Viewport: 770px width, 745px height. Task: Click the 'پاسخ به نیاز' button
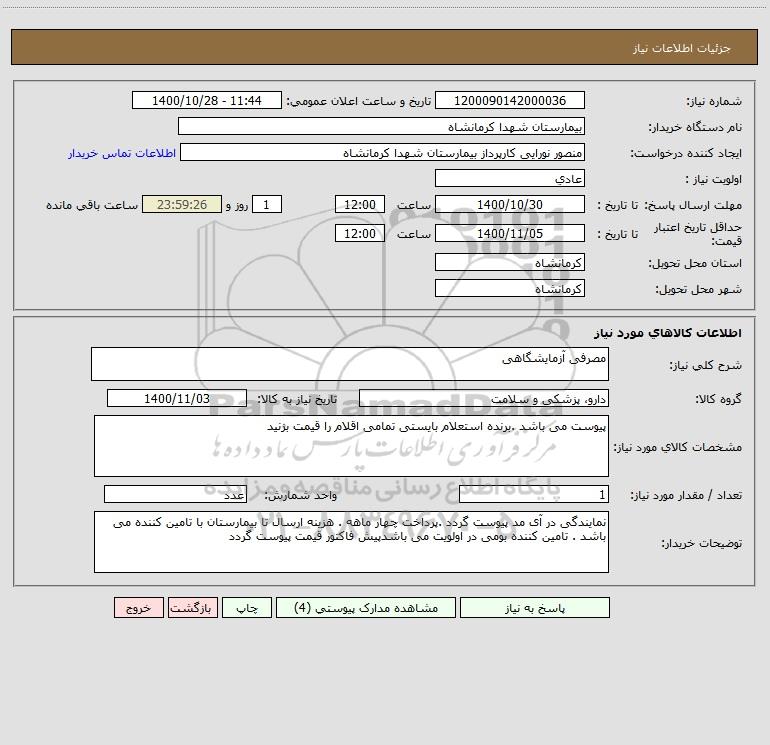[535, 607]
